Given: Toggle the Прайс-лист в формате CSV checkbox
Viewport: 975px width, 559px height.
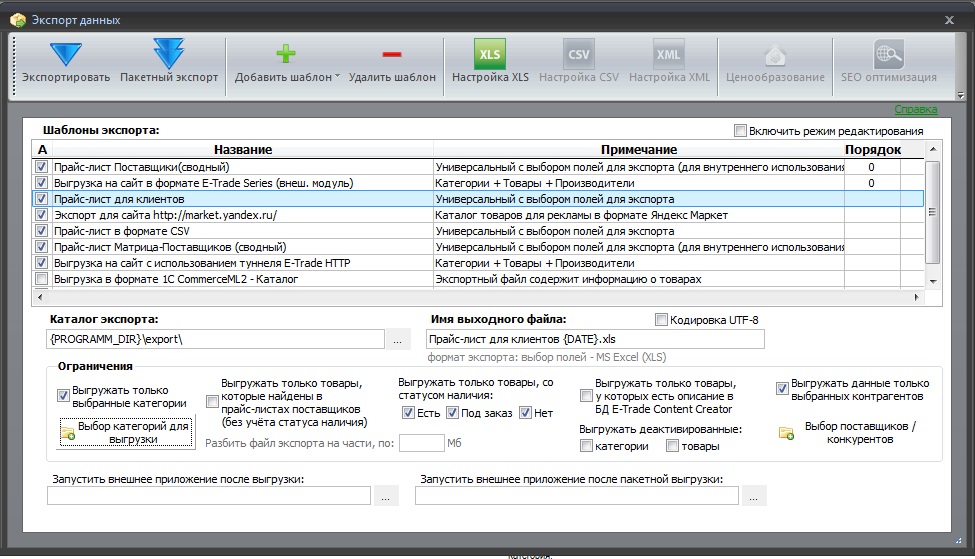Looking at the screenshot, I should (41, 231).
